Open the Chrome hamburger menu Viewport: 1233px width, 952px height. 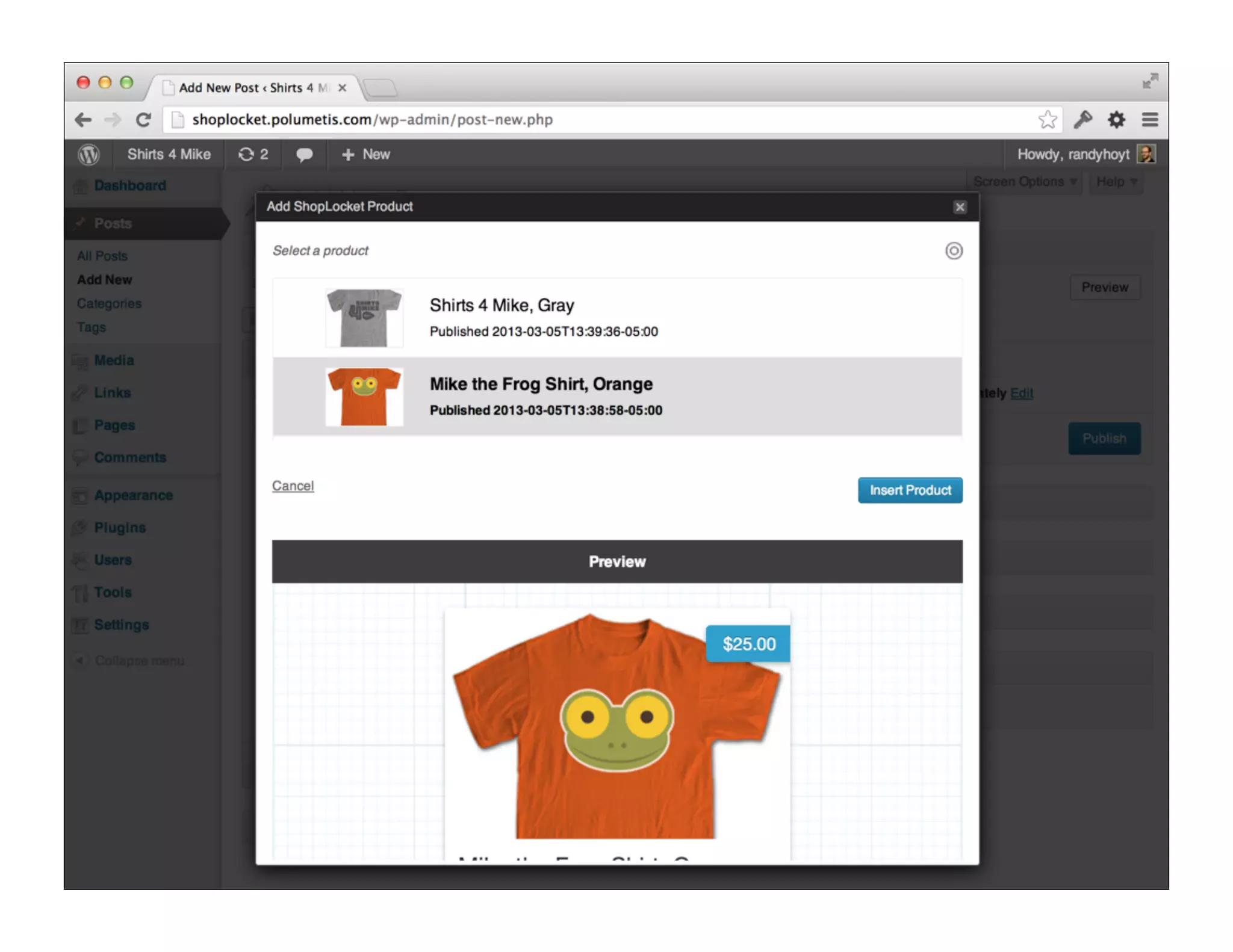[1150, 119]
